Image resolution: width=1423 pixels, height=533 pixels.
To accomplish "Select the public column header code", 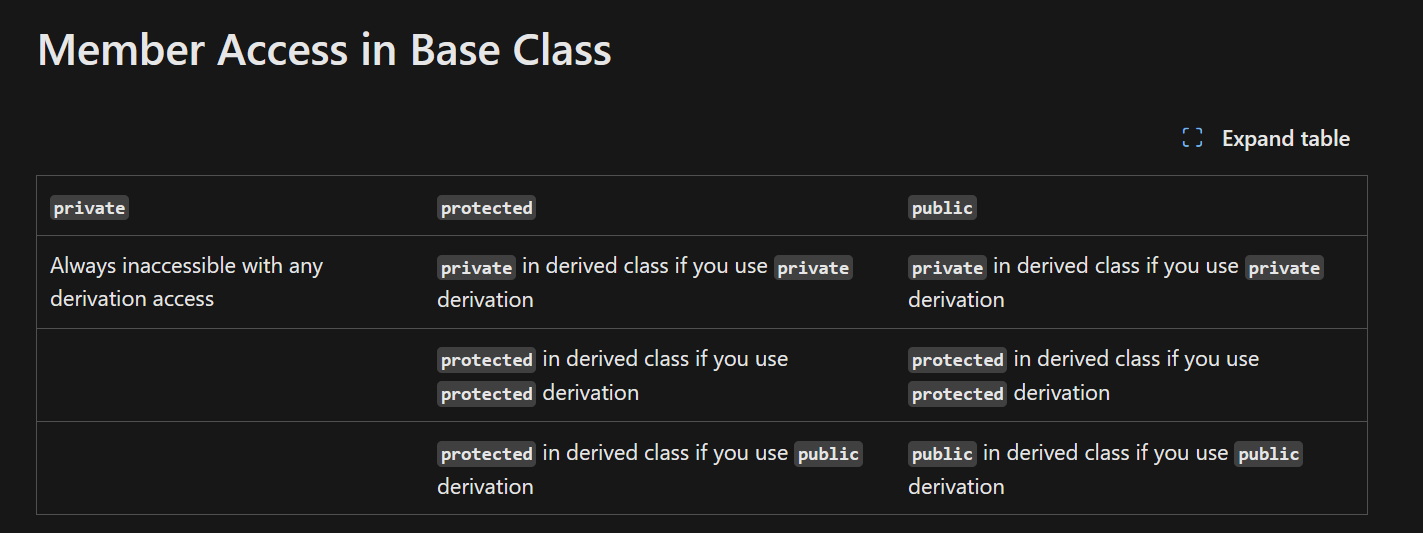I will pyautogui.click(x=942, y=208).
